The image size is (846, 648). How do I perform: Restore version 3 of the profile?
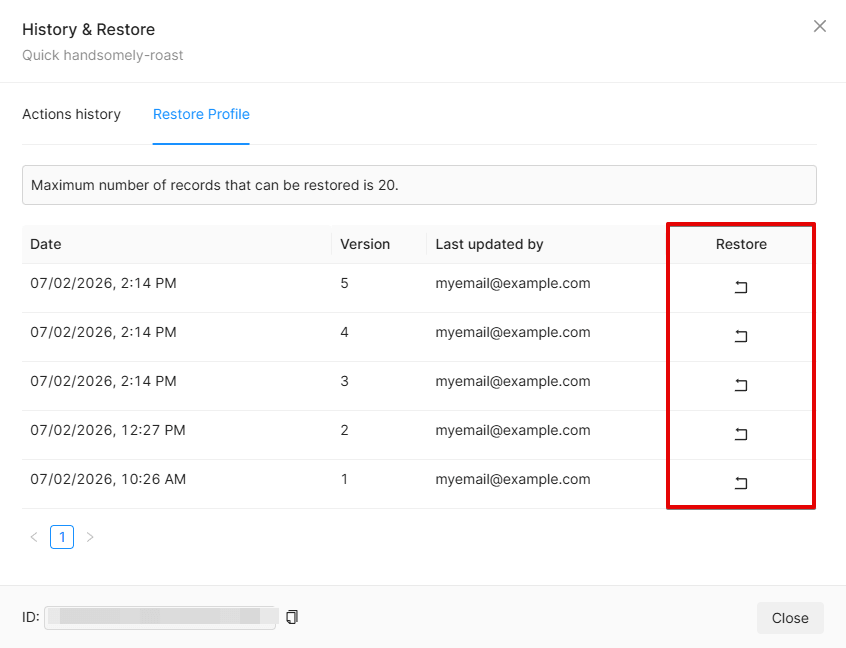(x=741, y=385)
